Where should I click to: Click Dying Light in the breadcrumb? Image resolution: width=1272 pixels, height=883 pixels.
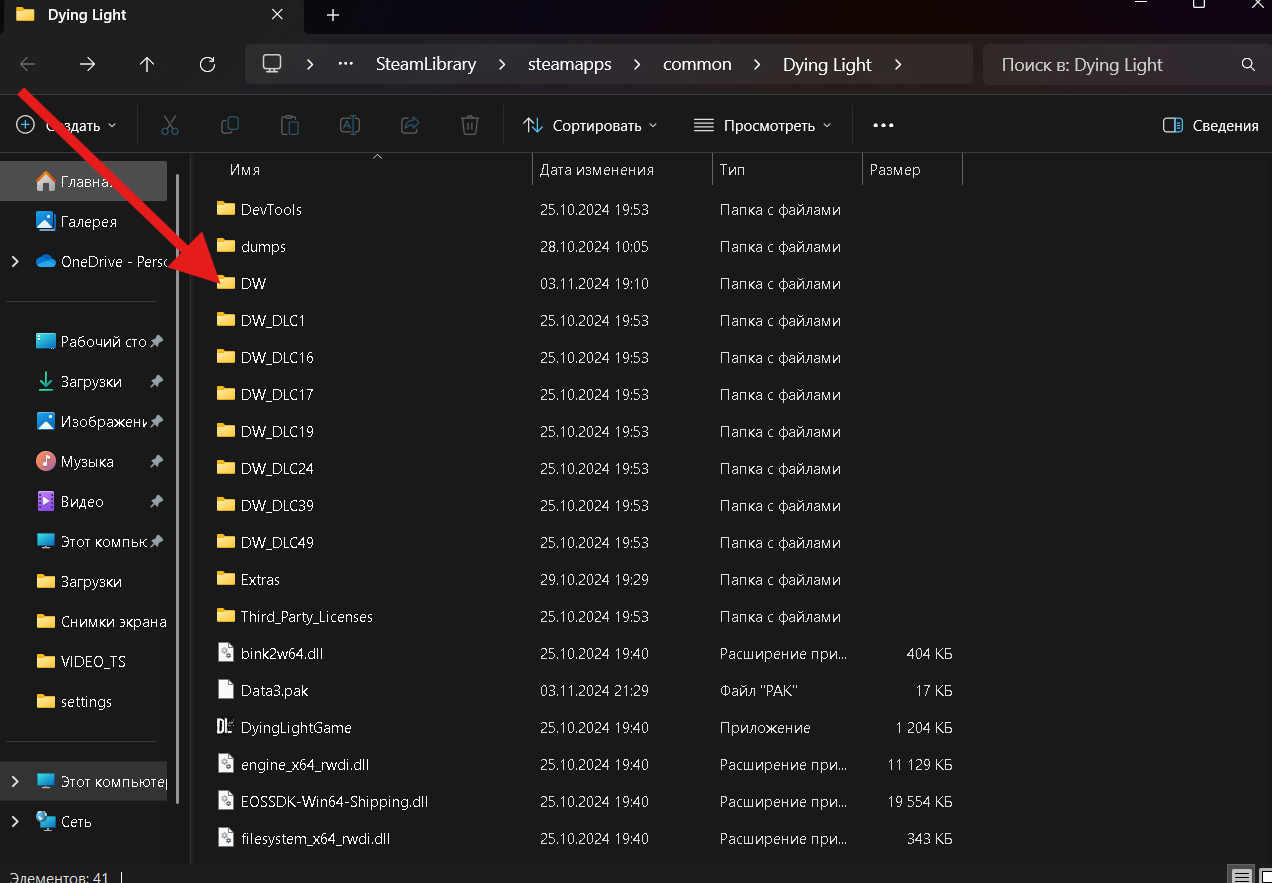827,64
